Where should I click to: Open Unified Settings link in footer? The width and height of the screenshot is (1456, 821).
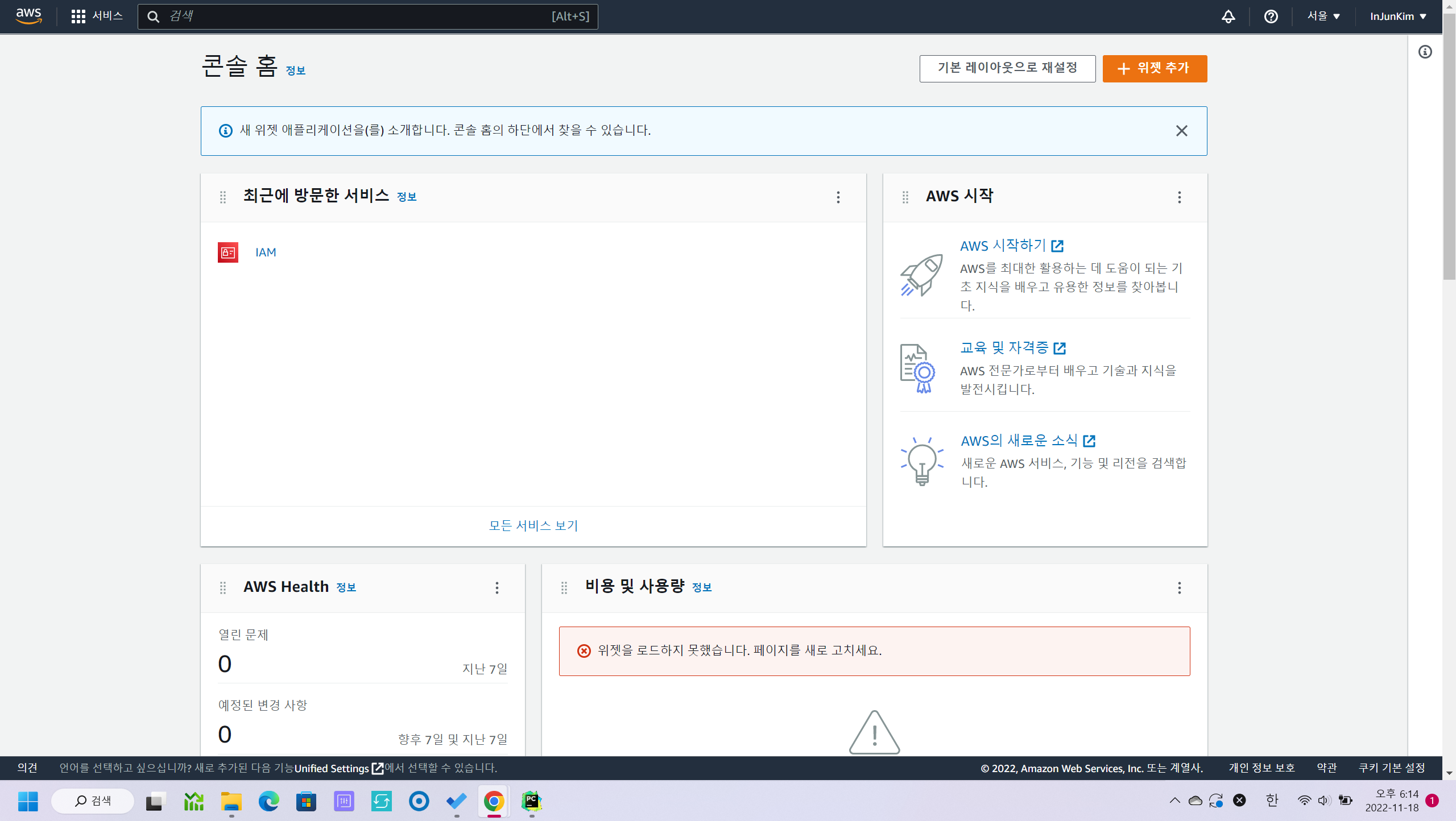(339, 769)
